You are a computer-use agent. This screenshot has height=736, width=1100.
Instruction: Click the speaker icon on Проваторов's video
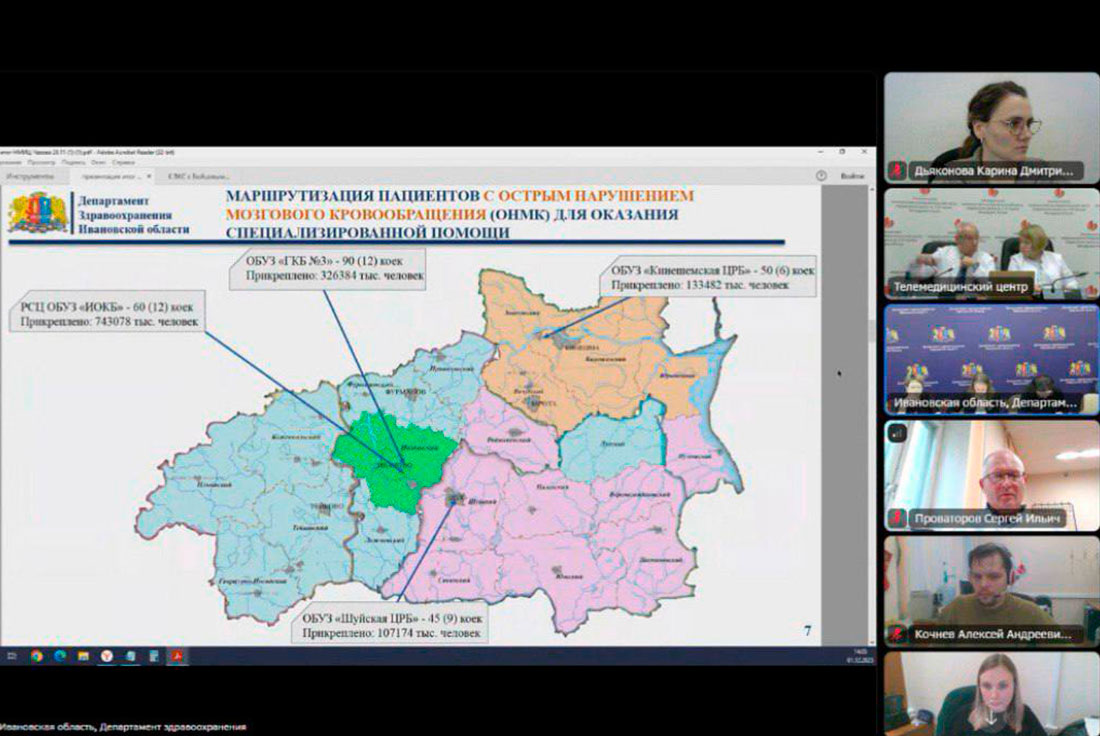(x=898, y=434)
